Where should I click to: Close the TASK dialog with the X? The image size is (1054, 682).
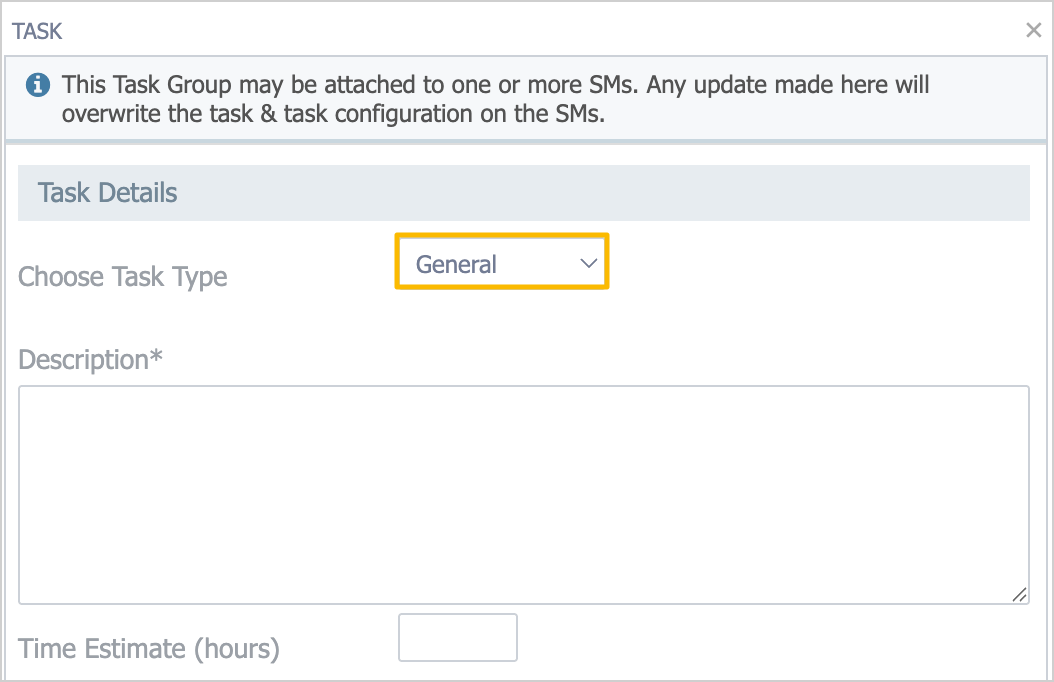coord(1034,30)
